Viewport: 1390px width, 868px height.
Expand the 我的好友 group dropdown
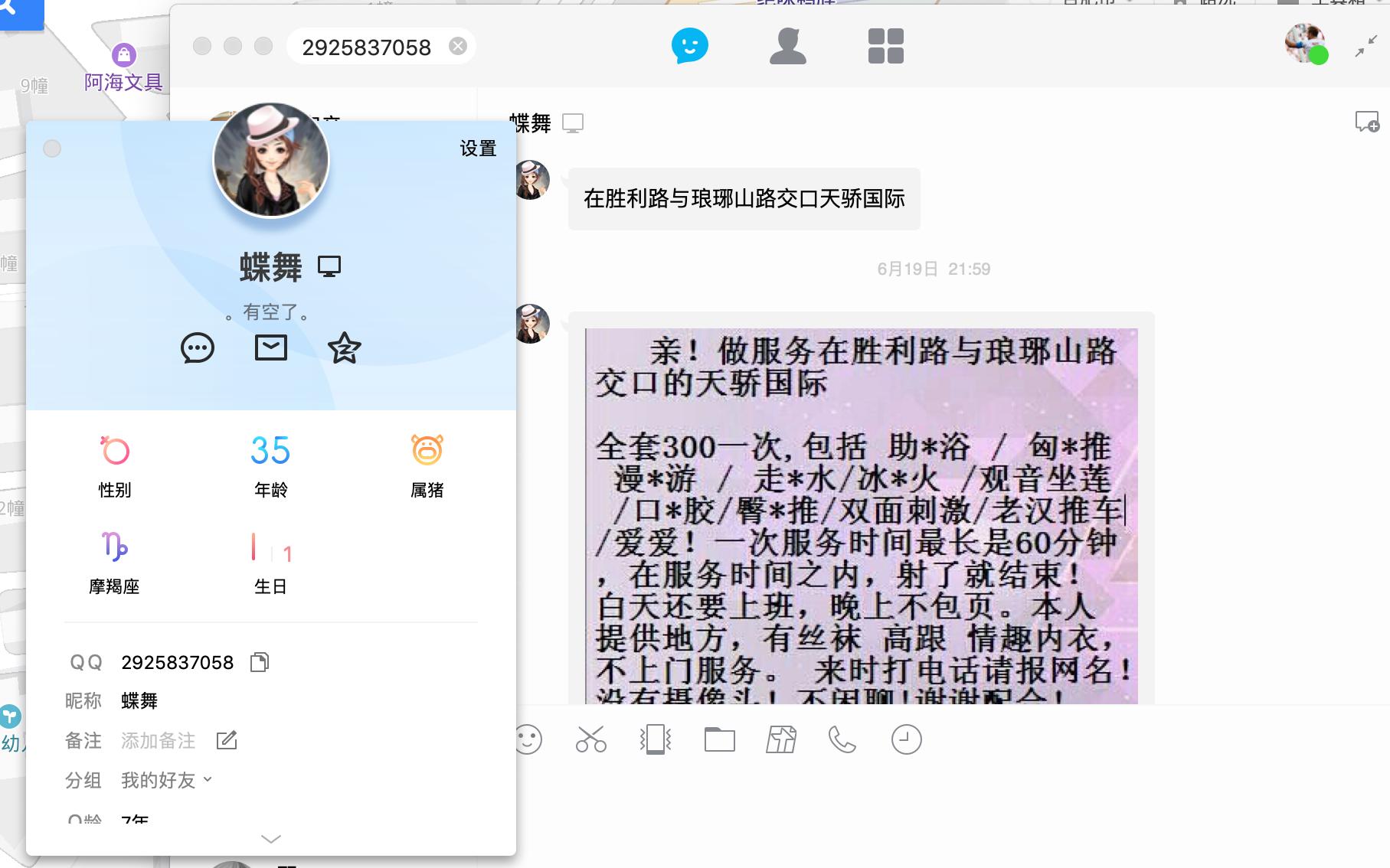207,780
